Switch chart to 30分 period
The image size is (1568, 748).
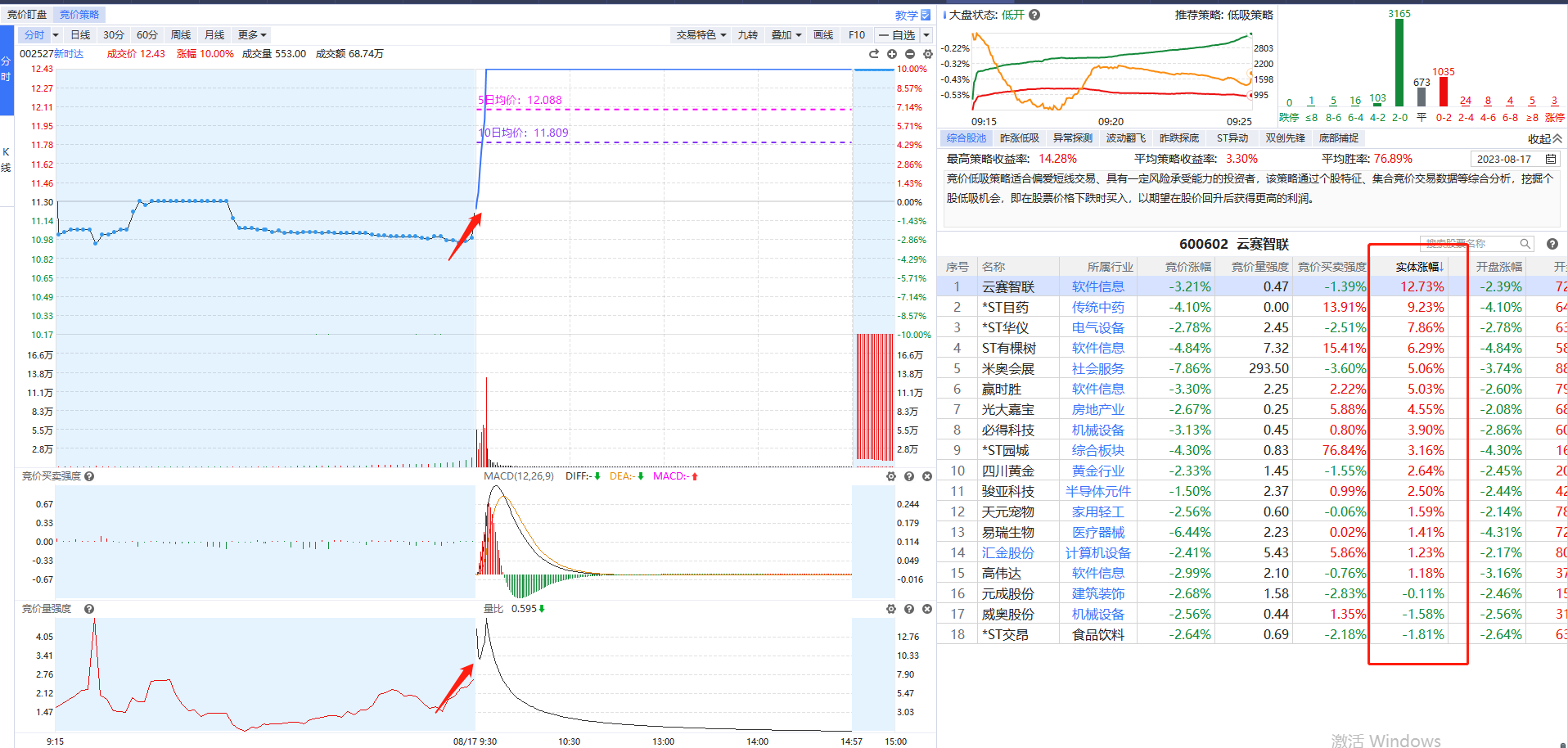(114, 35)
